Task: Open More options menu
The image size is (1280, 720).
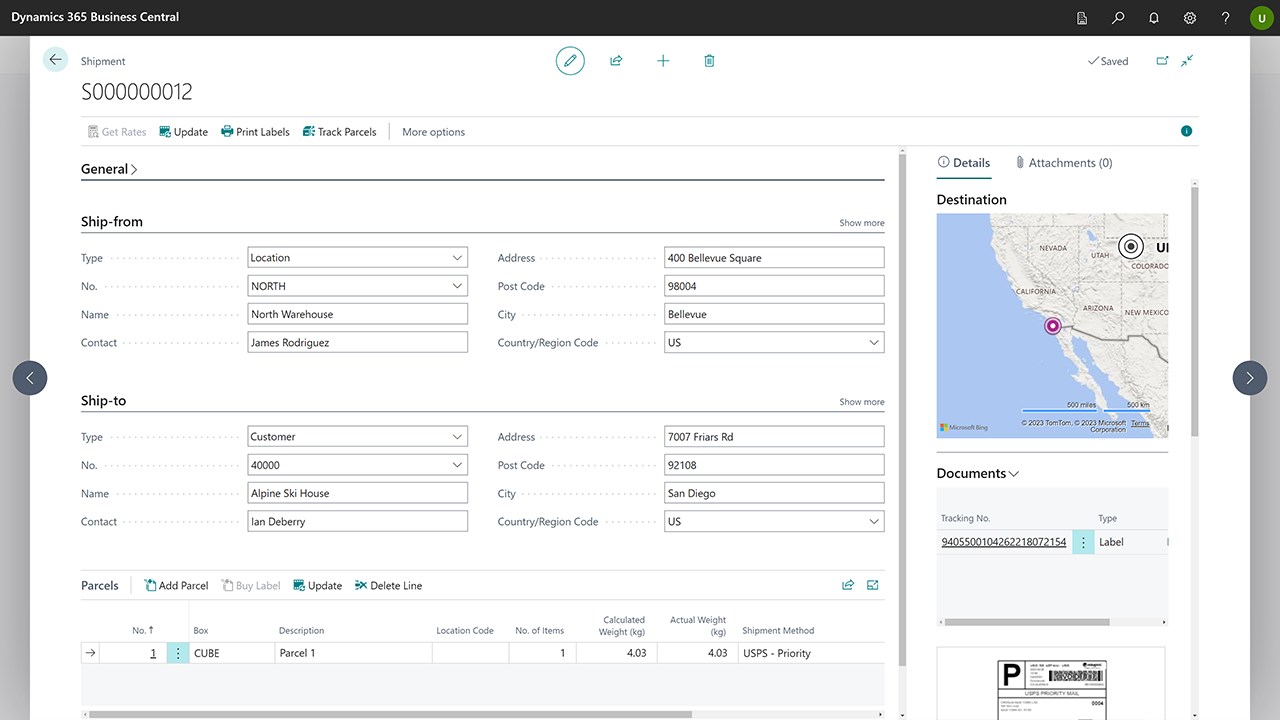Action: (x=433, y=132)
